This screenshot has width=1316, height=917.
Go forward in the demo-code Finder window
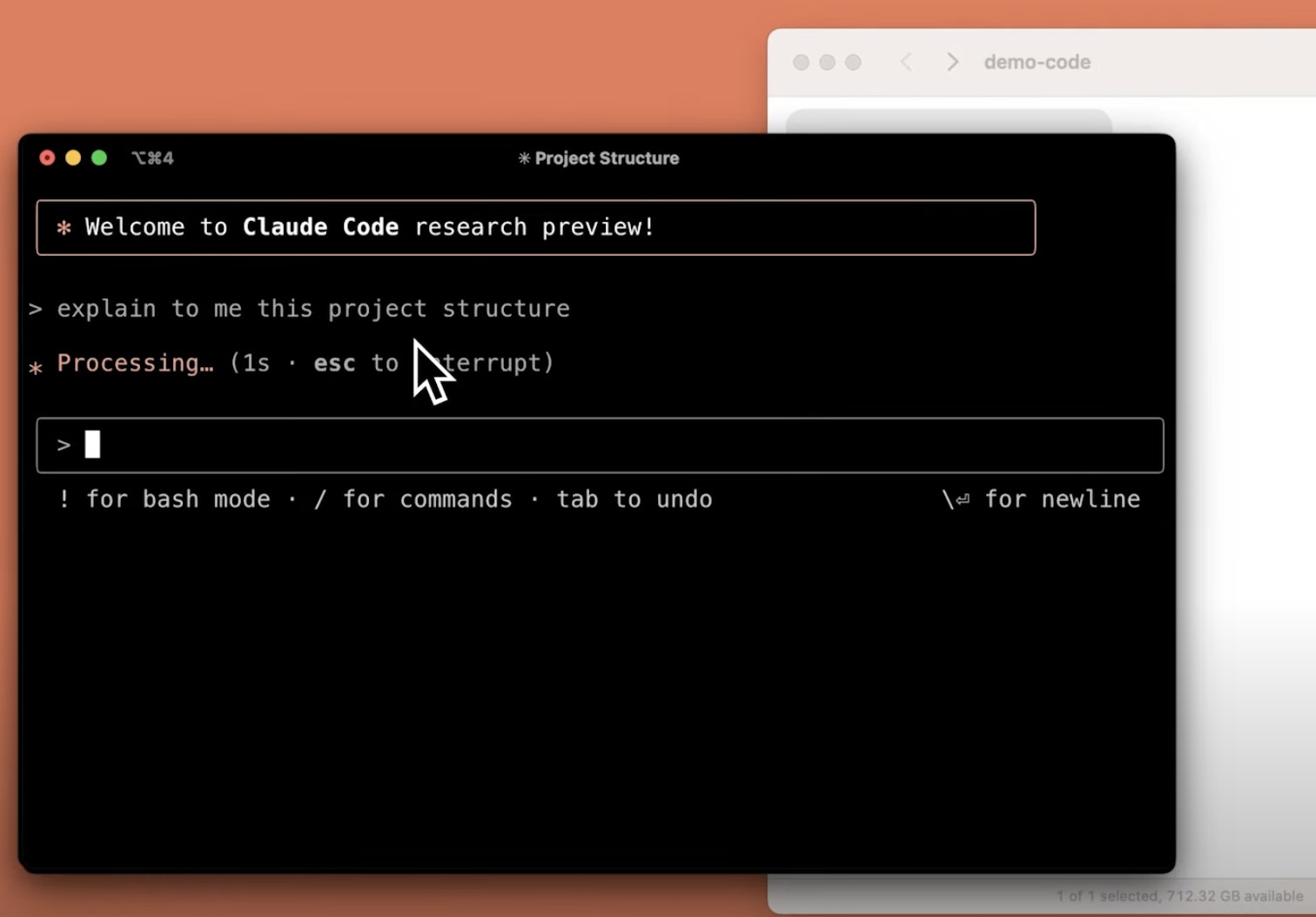(x=952, y=62)
